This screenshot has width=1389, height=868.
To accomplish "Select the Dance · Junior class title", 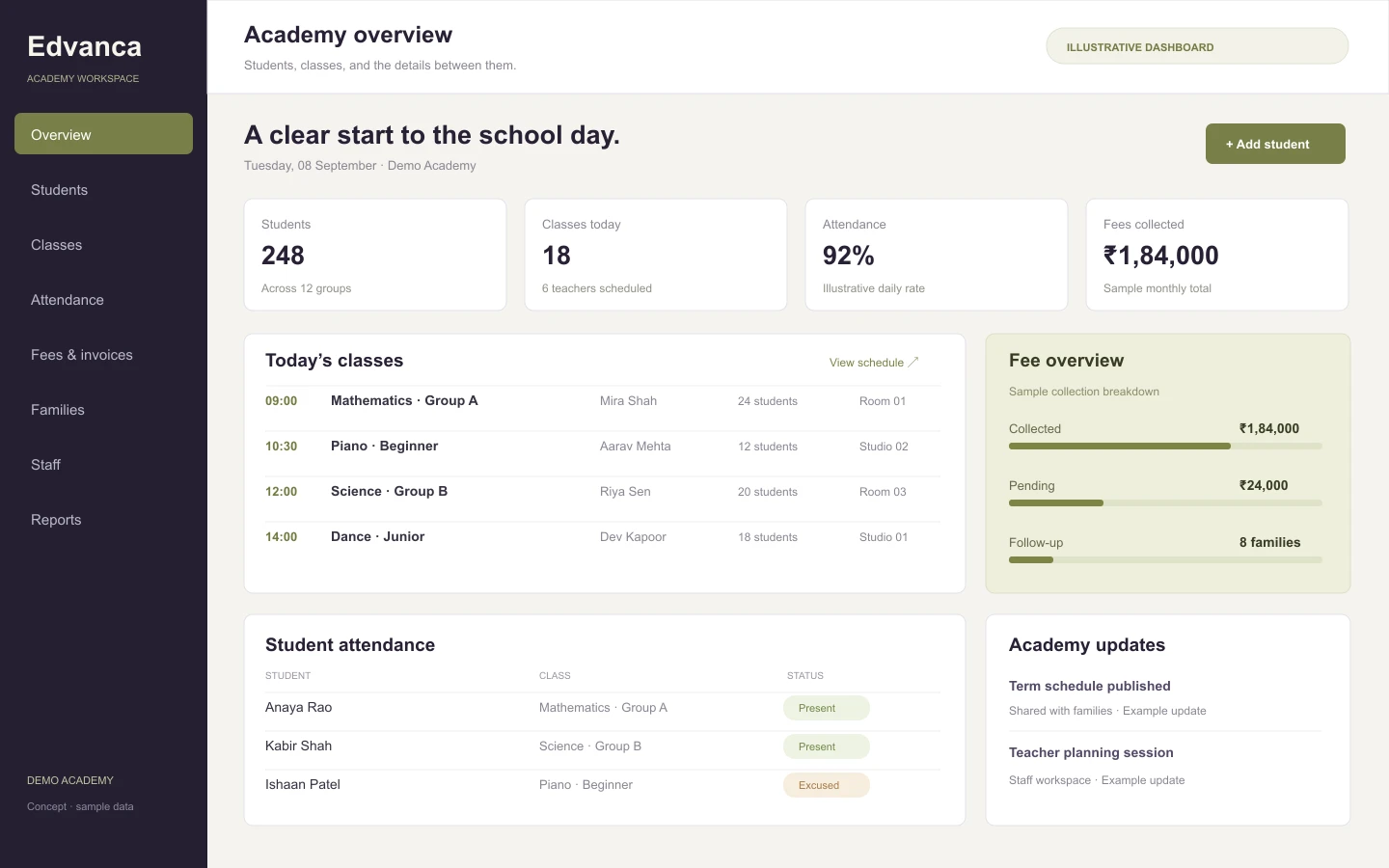I will (x=377, y=536).
